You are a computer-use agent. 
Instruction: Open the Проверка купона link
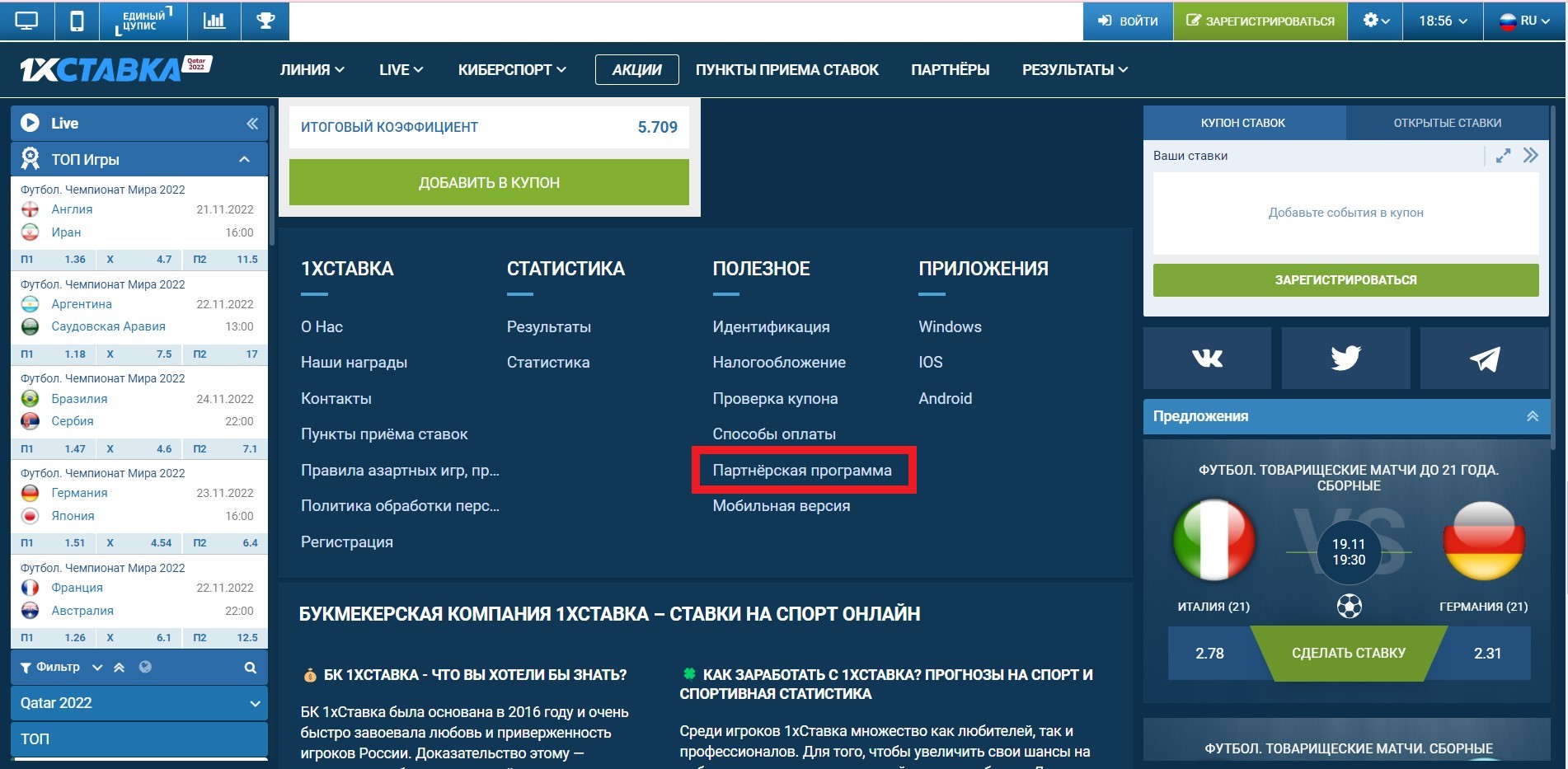tap(776, 399)
